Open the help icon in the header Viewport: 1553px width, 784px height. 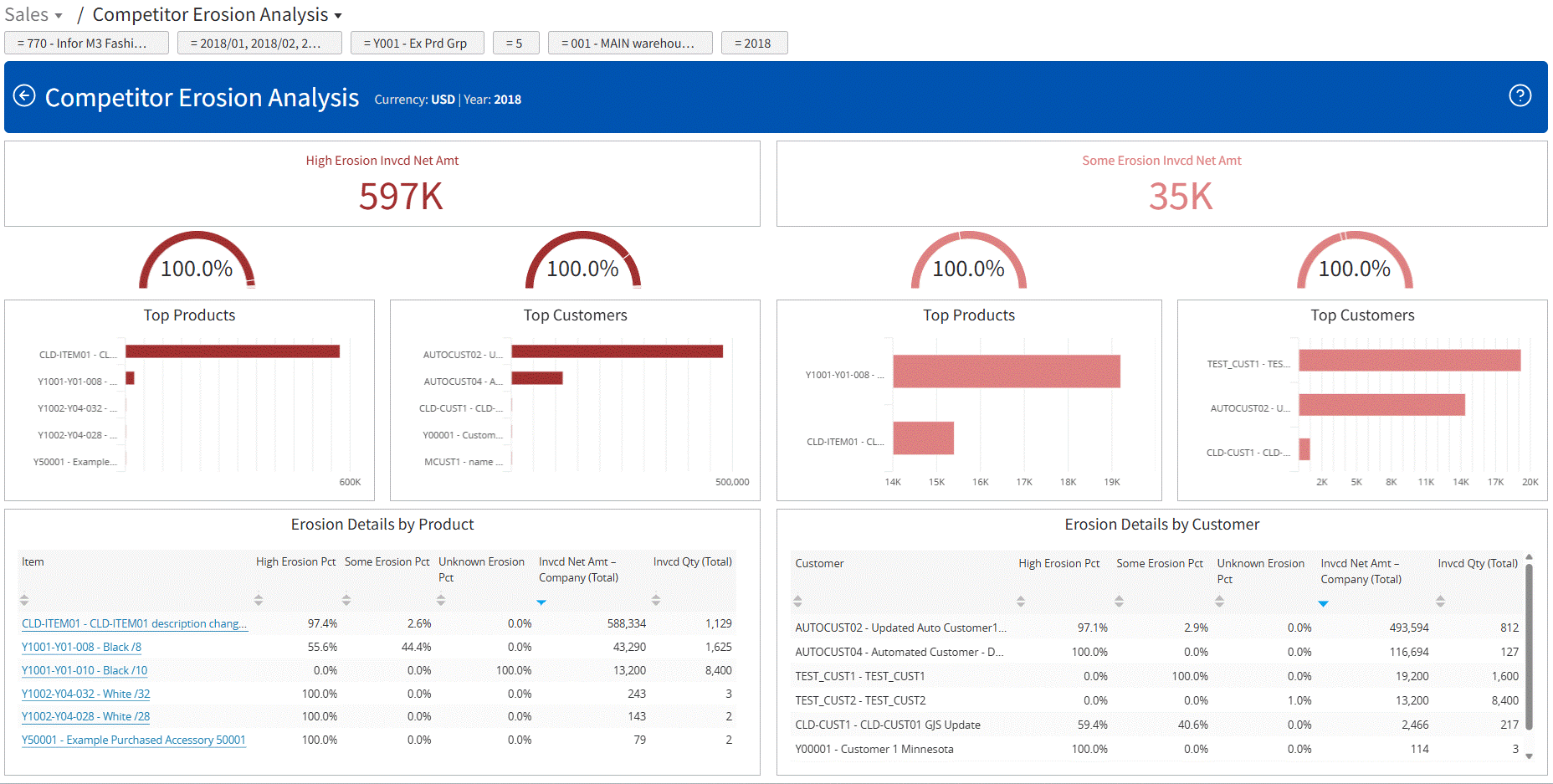pos(1520,96)
